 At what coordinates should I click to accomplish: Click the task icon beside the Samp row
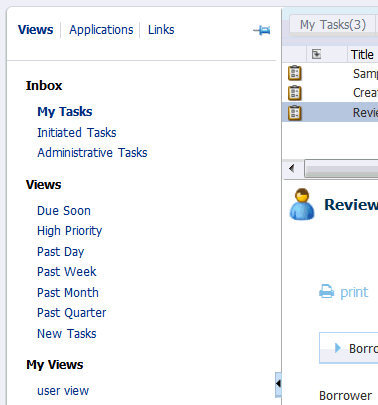tap(295, 73)
